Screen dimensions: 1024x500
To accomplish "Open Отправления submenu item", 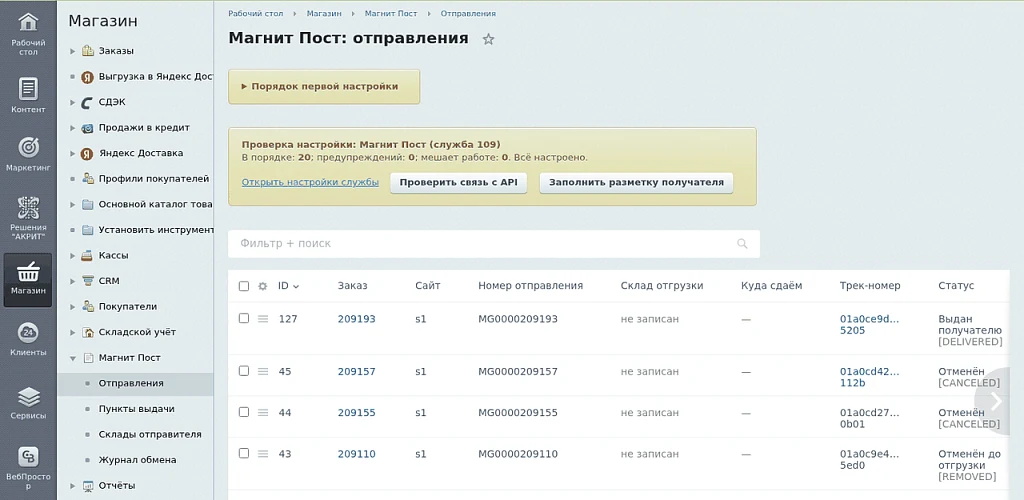I will pos(131,383).
